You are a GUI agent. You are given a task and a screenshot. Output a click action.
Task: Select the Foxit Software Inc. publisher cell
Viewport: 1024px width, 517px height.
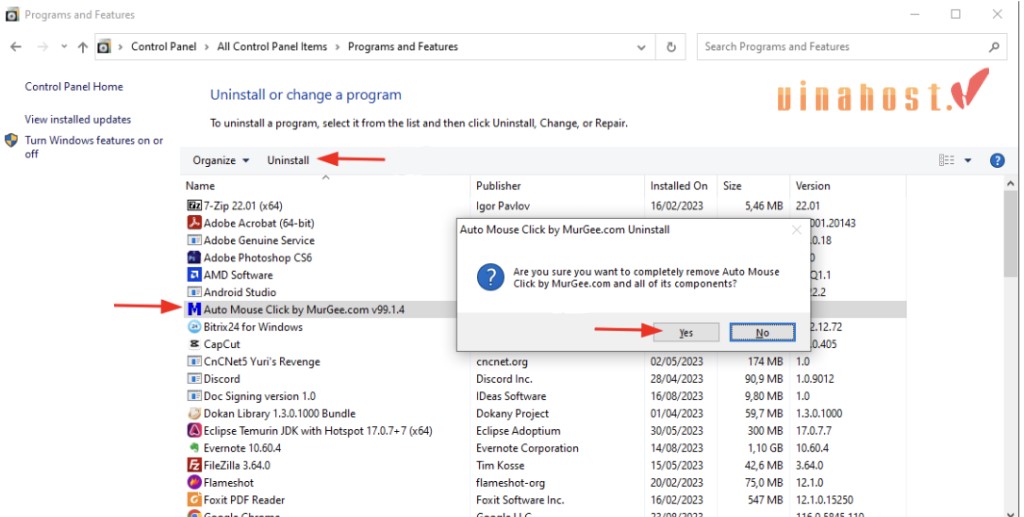click(x=520, y=499)
